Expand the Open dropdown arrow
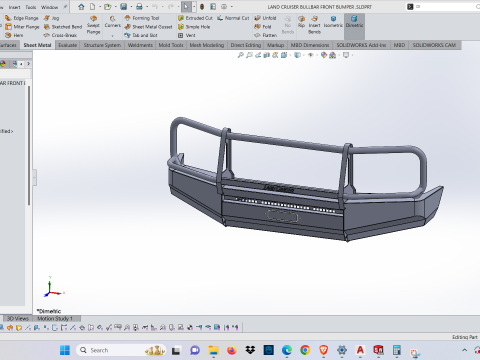The width and height of the screenshot is (480, 360). coord(115,7)
